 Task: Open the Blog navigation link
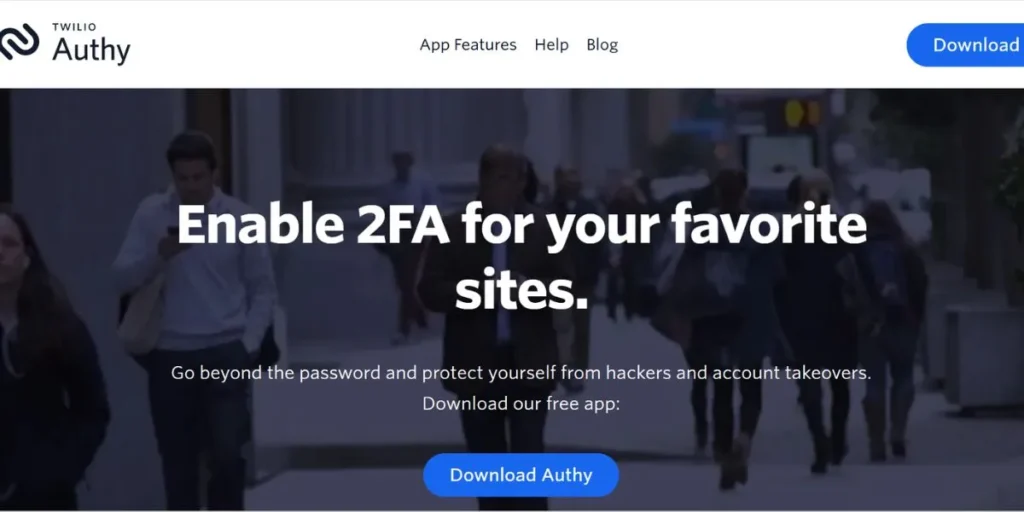pos(601,44)
